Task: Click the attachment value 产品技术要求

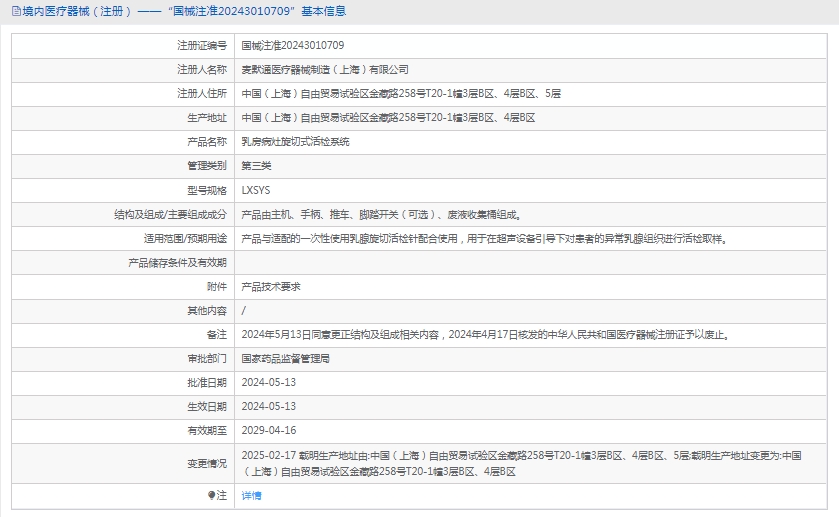Action: click(271, 286)
